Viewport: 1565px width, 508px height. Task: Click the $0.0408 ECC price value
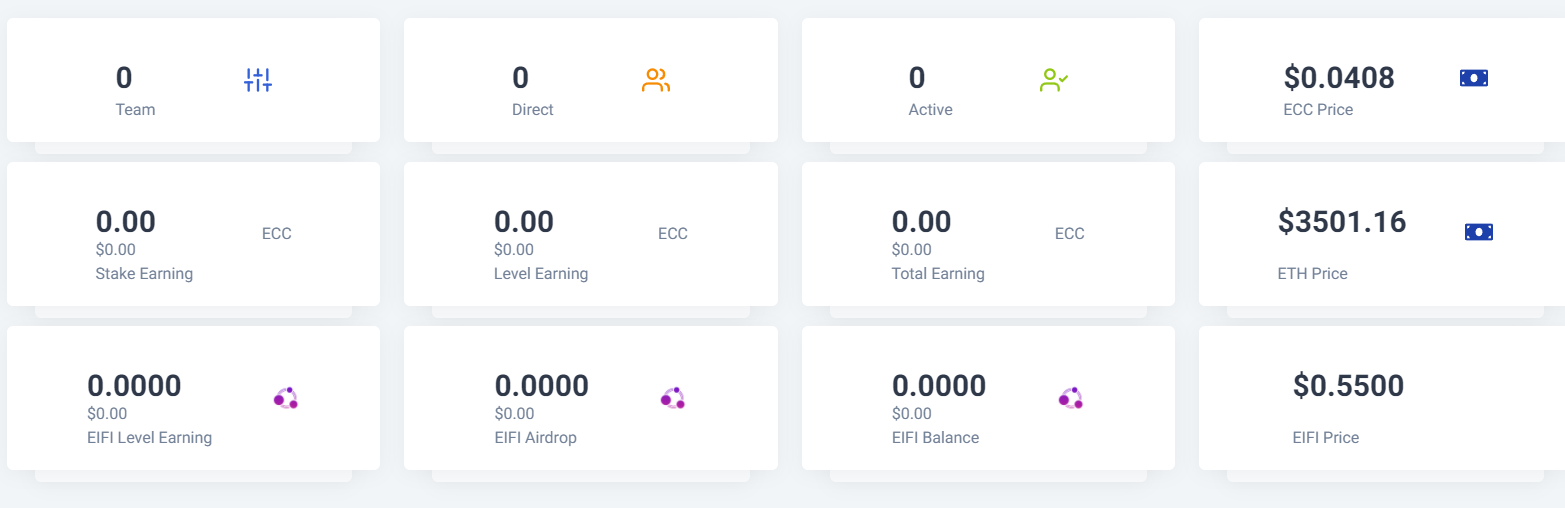coord(1338,78)
